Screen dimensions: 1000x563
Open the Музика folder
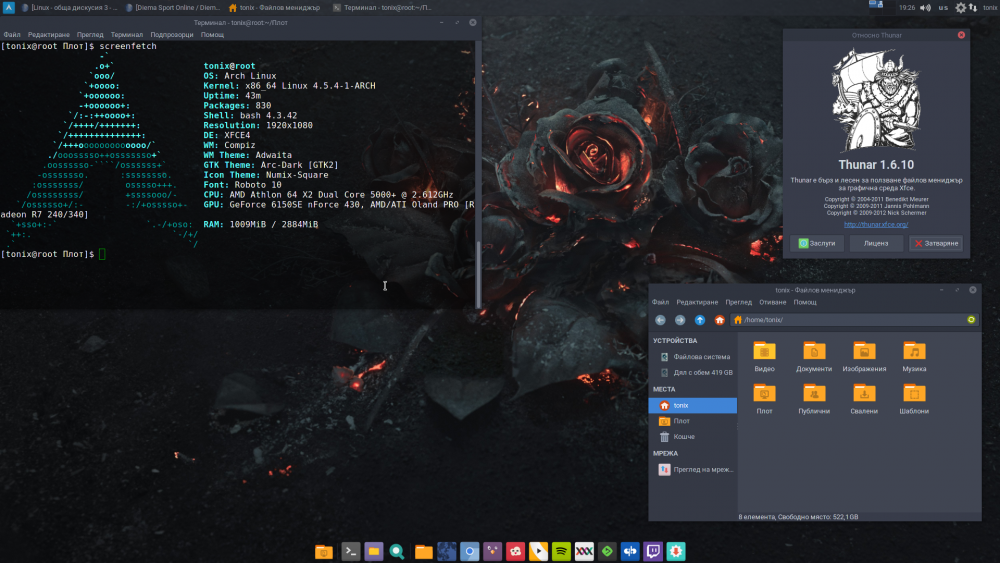[x=914, y=356]
